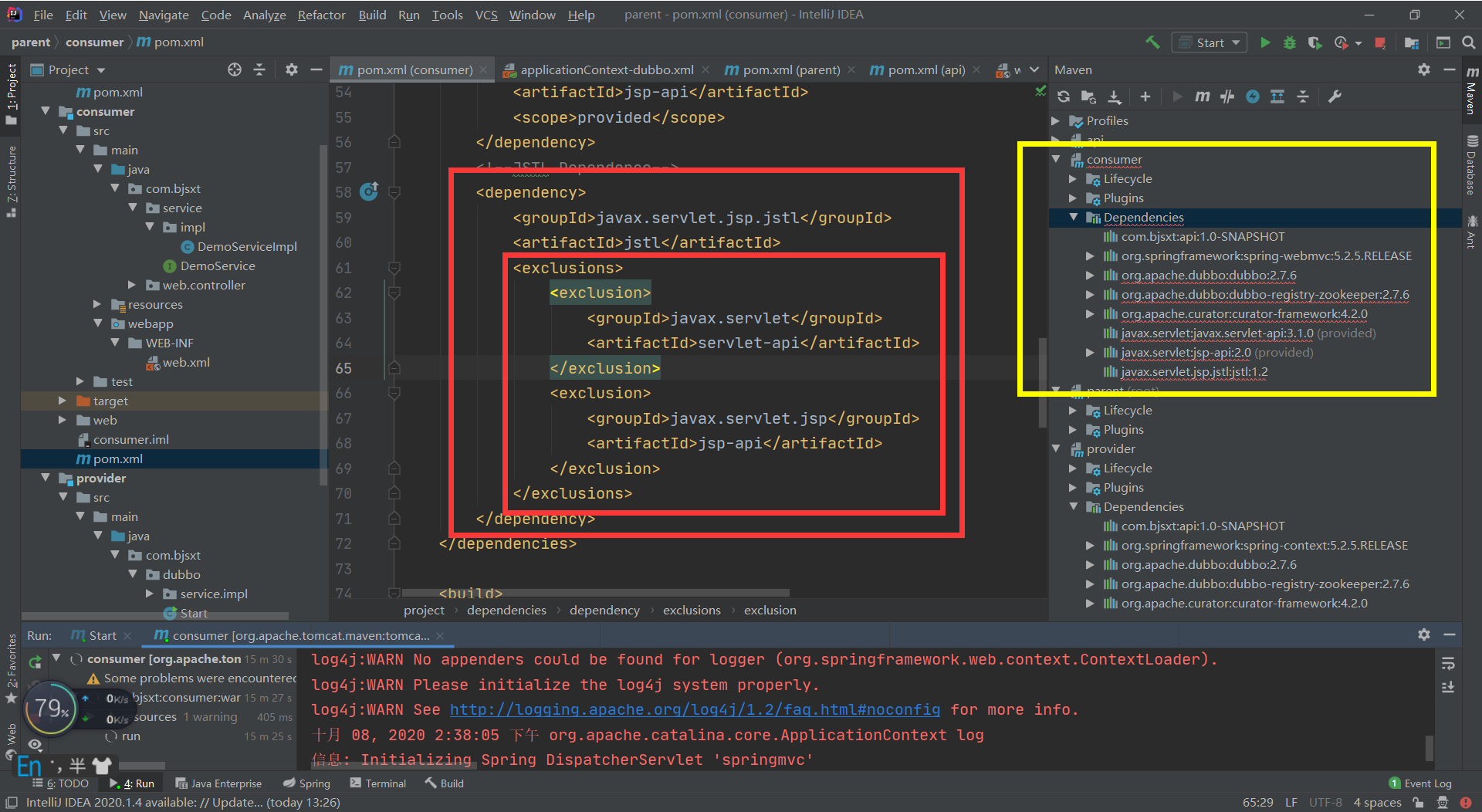The image size is (1482, 812).
Task: Show Maven dependencies diagram icon
Action: point(1277,96)
